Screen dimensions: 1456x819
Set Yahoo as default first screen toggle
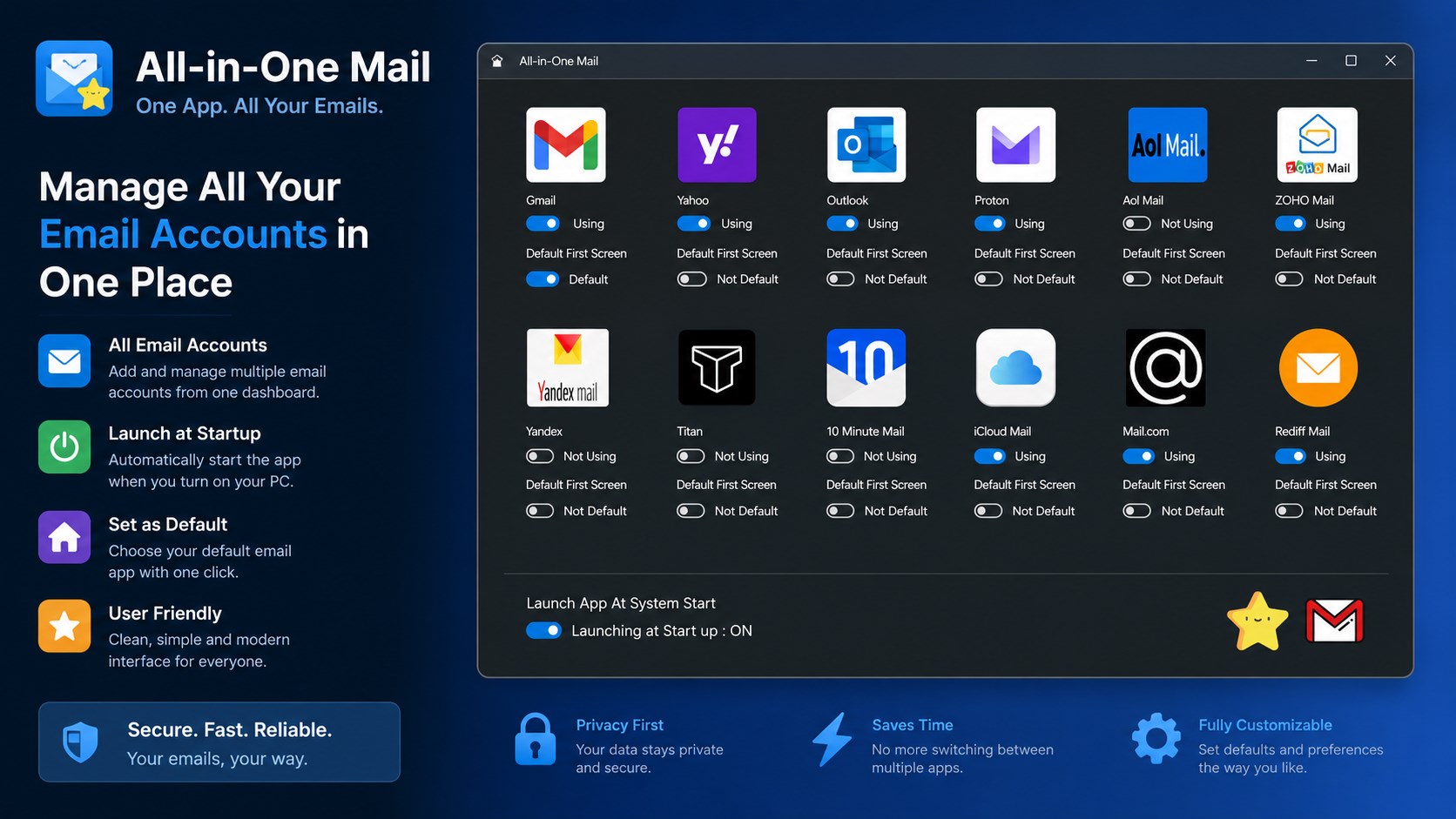pos(691,279)
